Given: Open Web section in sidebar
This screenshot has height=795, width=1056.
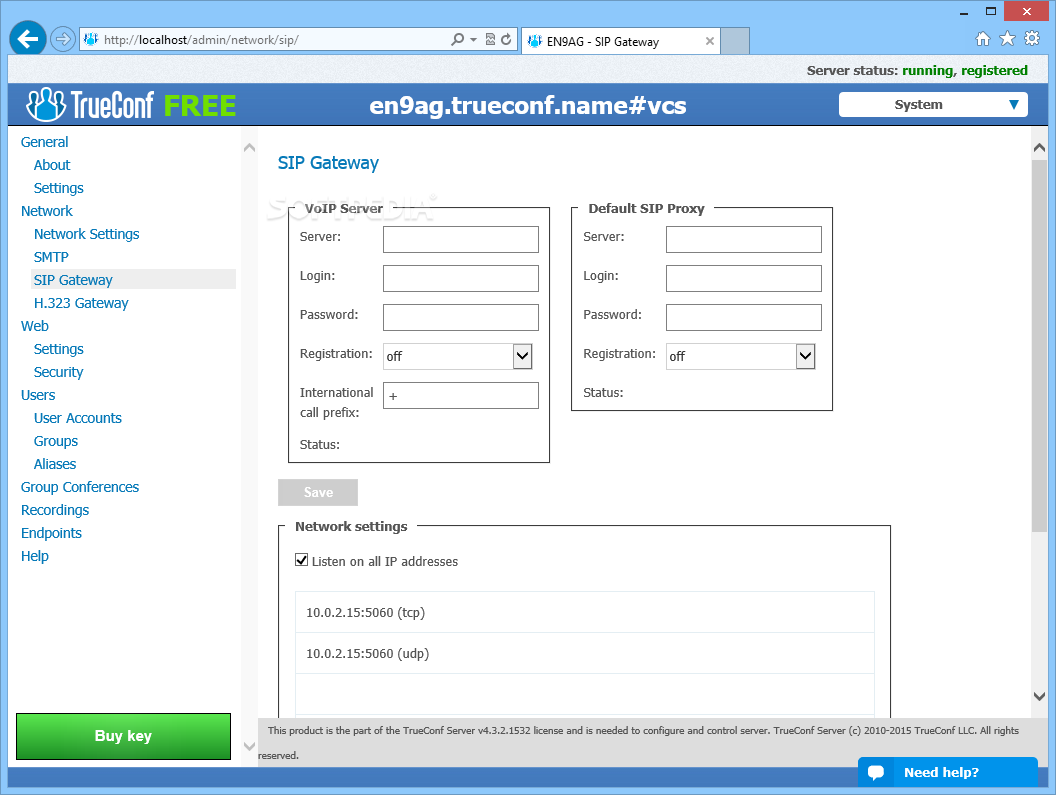Looking at the screenshot, I should click(34, 326).
